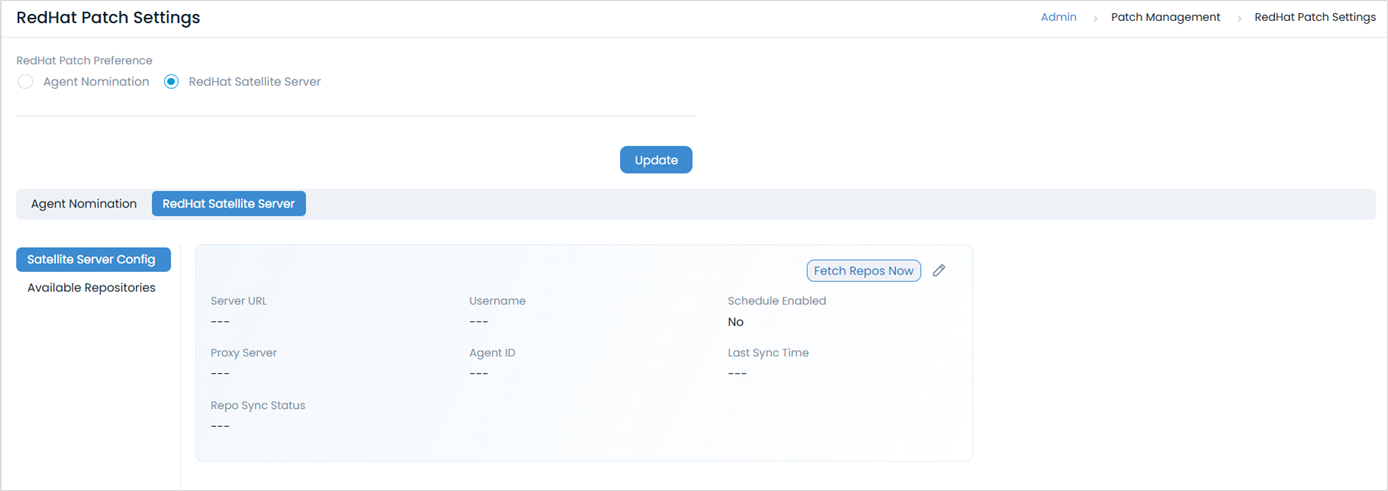The height and width of the screenshot is (491, 1388).
Task: Click the Schedule Enabled value No
Action: pos(736,322)
